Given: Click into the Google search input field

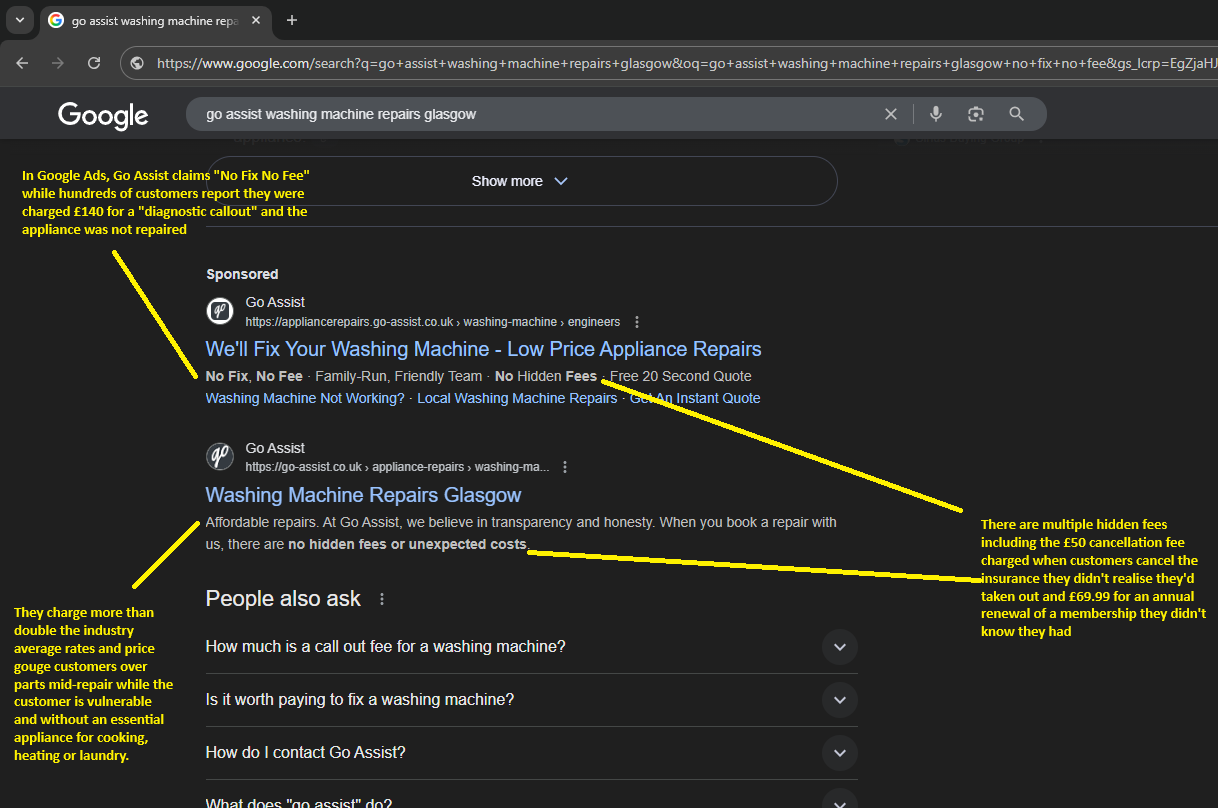Looking at the screenshot, I should (530, 114).
